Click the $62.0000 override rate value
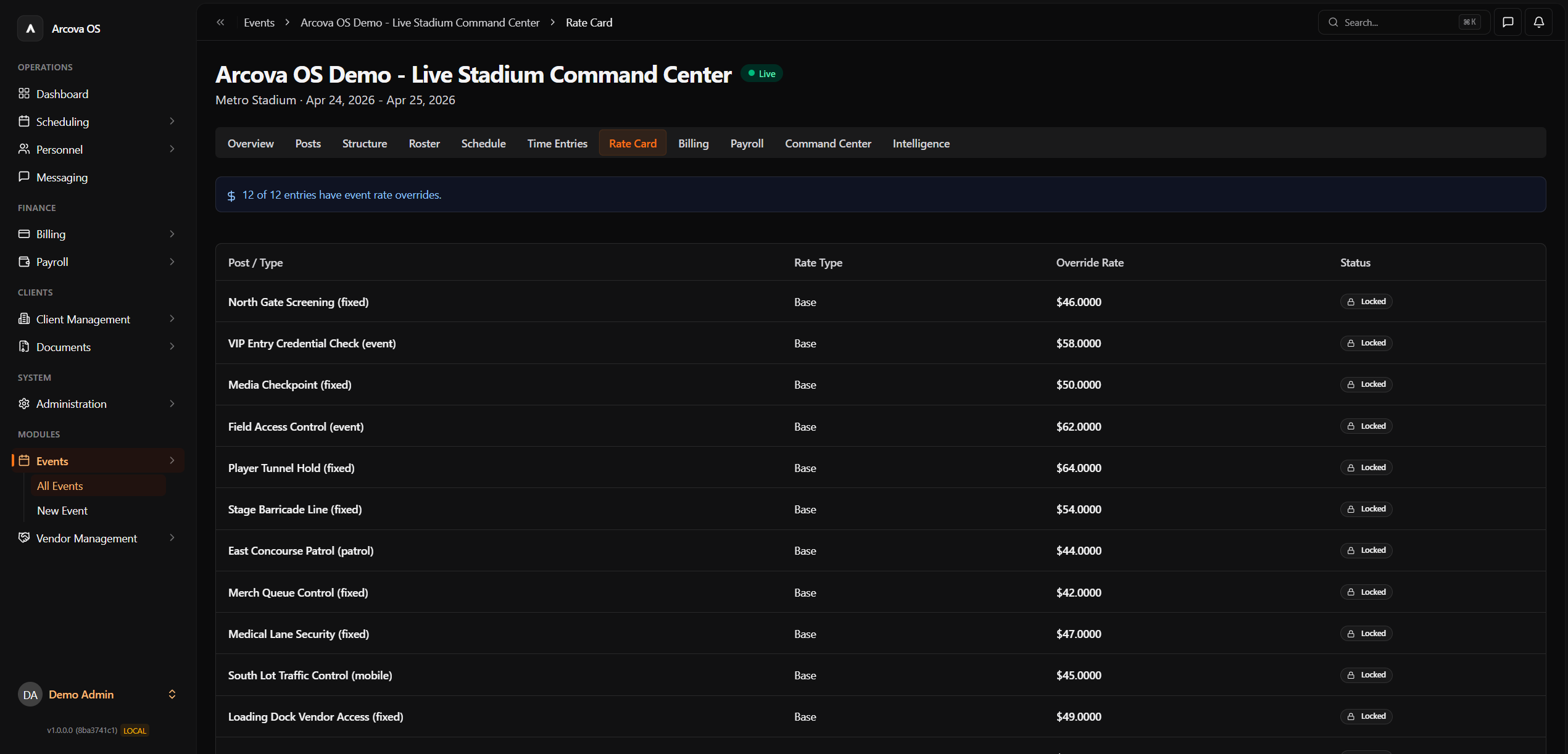 (x=1079, y=426)
